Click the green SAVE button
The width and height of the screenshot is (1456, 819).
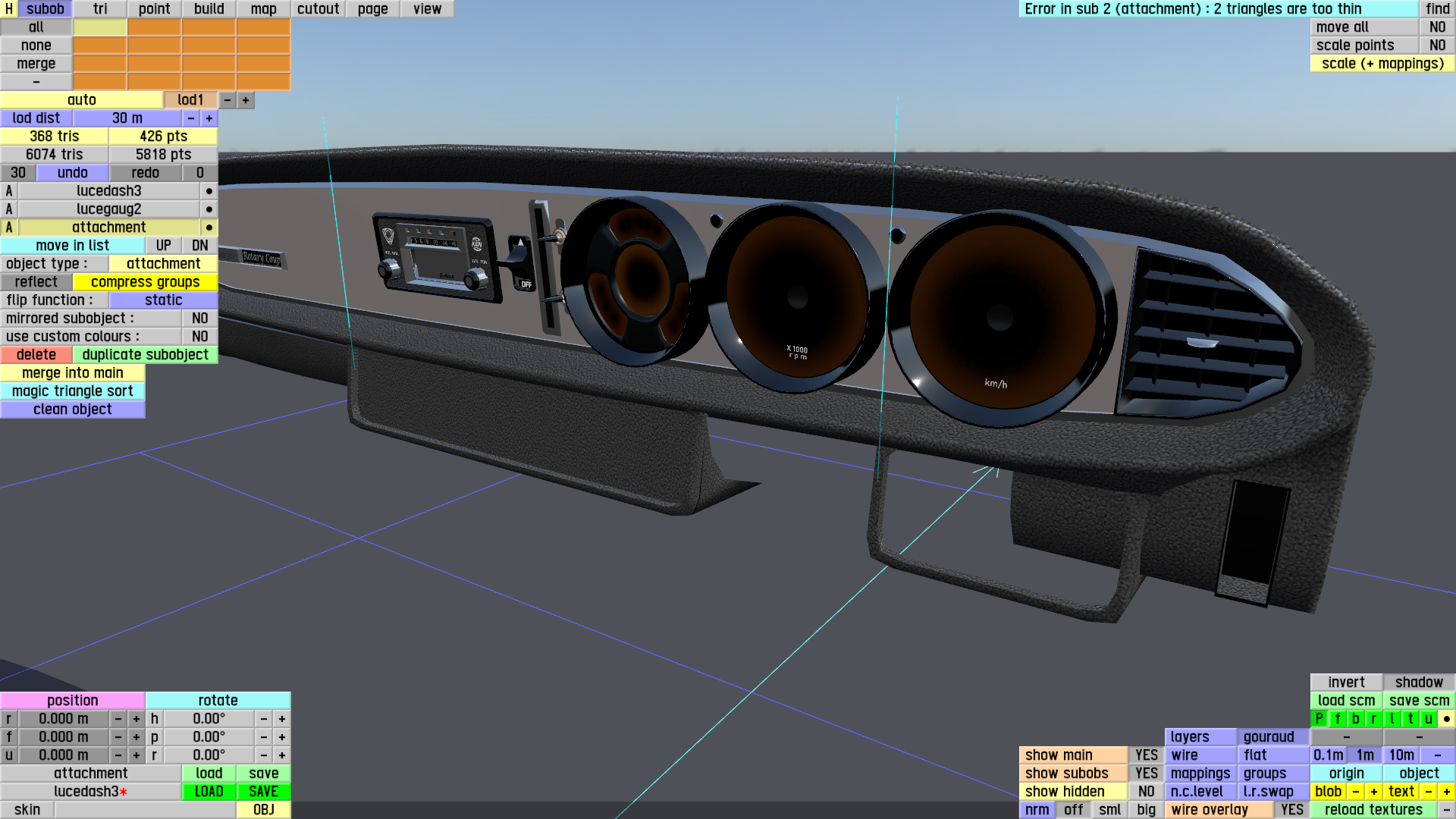tap(263, 792)
